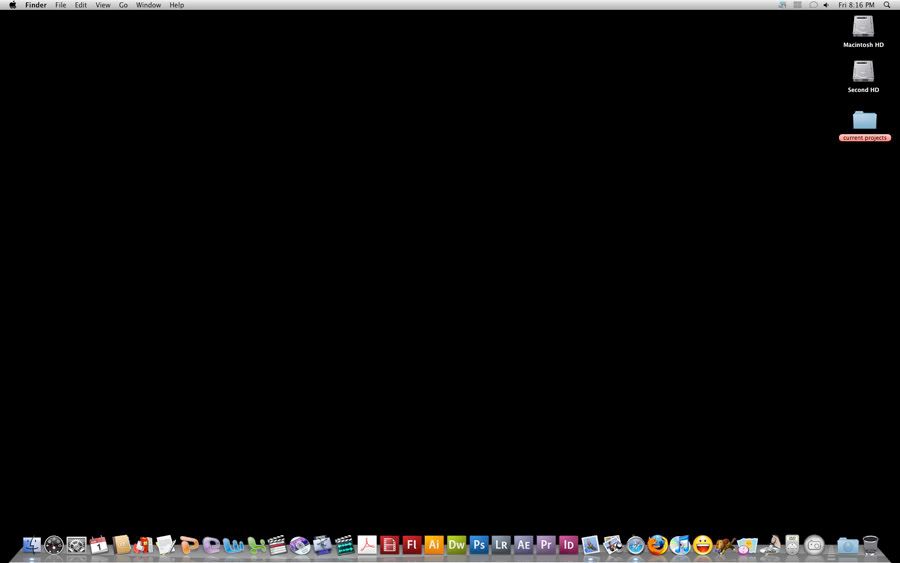Open the screenshot camera app in Dock

814,545
